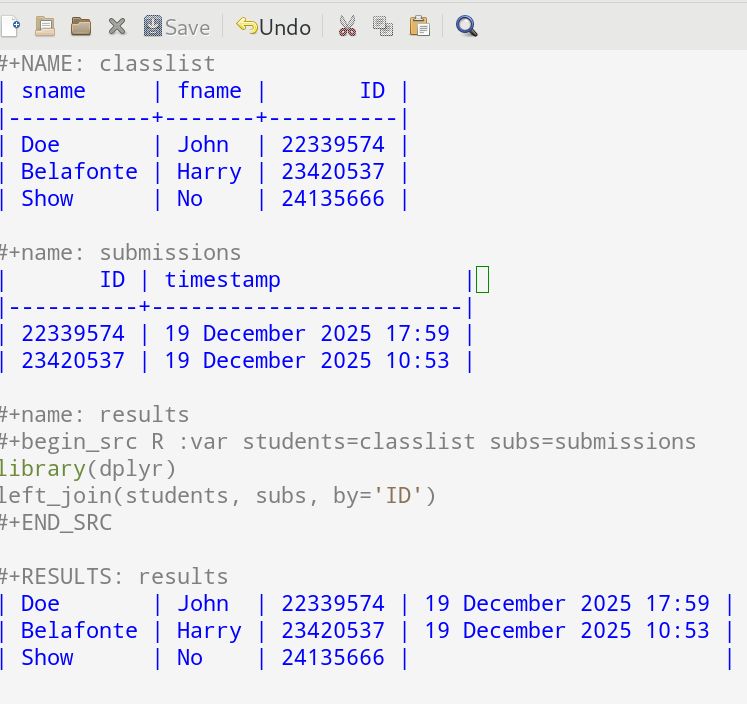
Task: Click the Copy icon
Action: [383, 26]
